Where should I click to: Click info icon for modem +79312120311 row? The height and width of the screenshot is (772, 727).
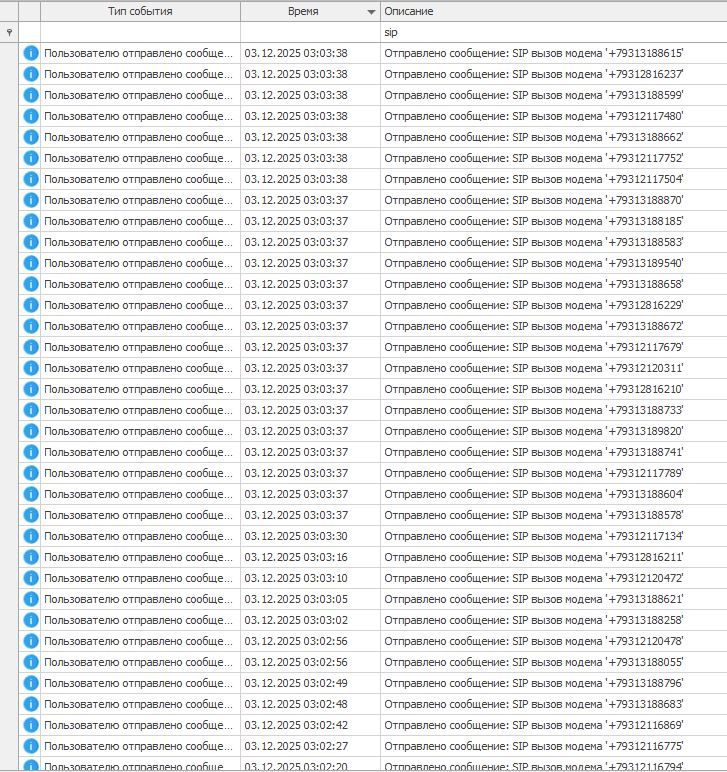30,368
